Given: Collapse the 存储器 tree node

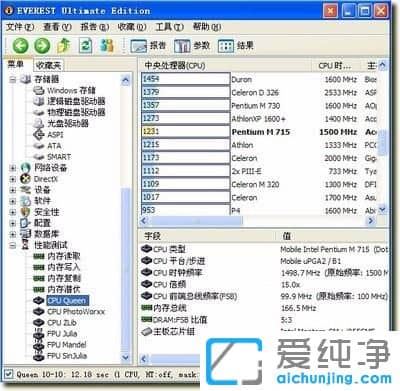Looking at the screenshot, I should pos(13,80).
